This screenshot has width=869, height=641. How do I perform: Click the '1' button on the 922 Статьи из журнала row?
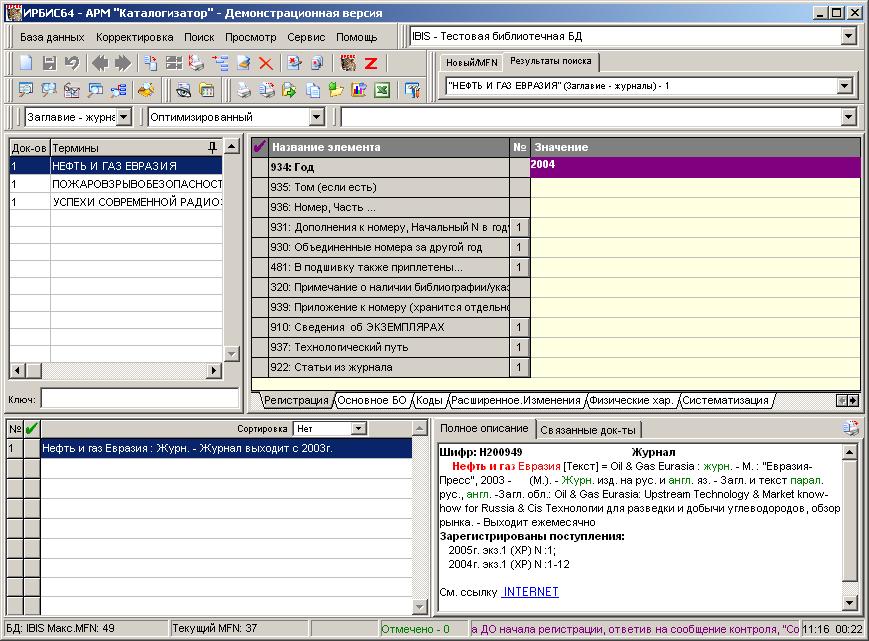519,367
